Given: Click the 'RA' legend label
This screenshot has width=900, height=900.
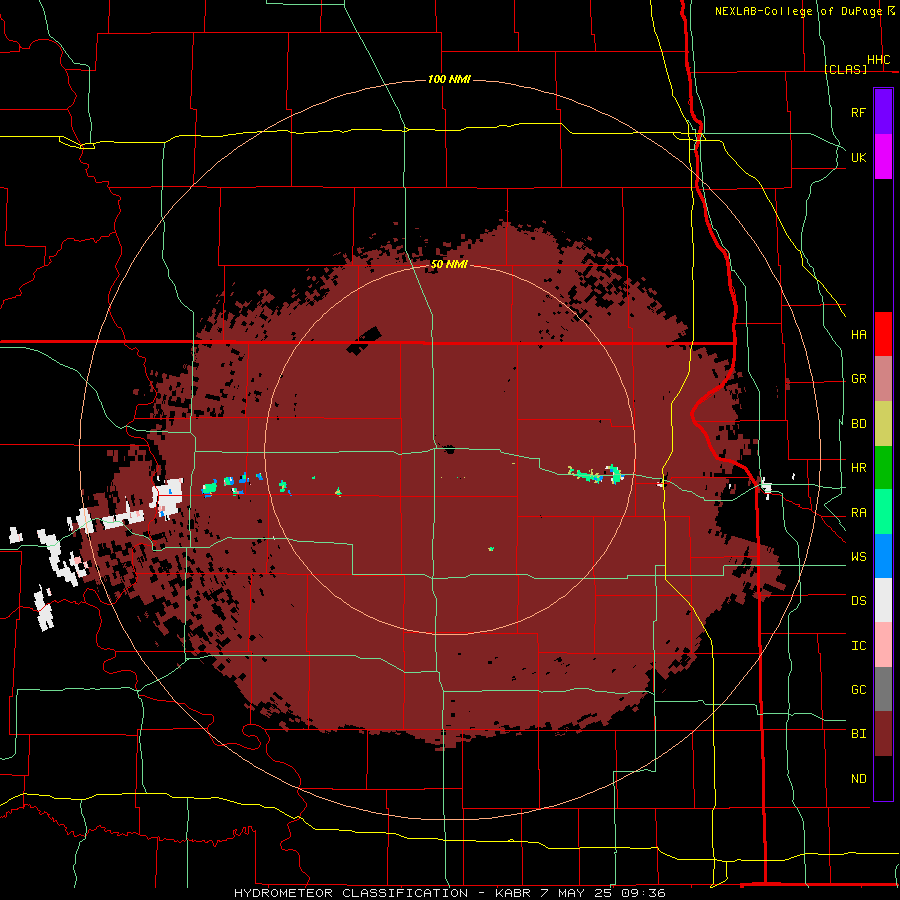Looking at the screenshot, I should point(858,513).
